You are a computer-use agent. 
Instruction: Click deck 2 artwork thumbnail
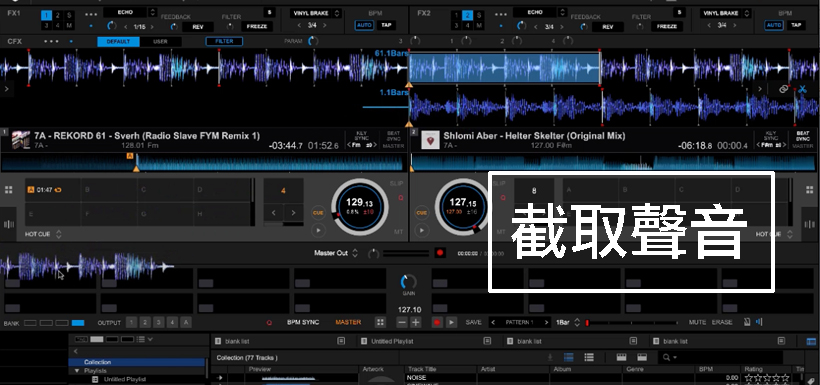(x=430, y=140)
